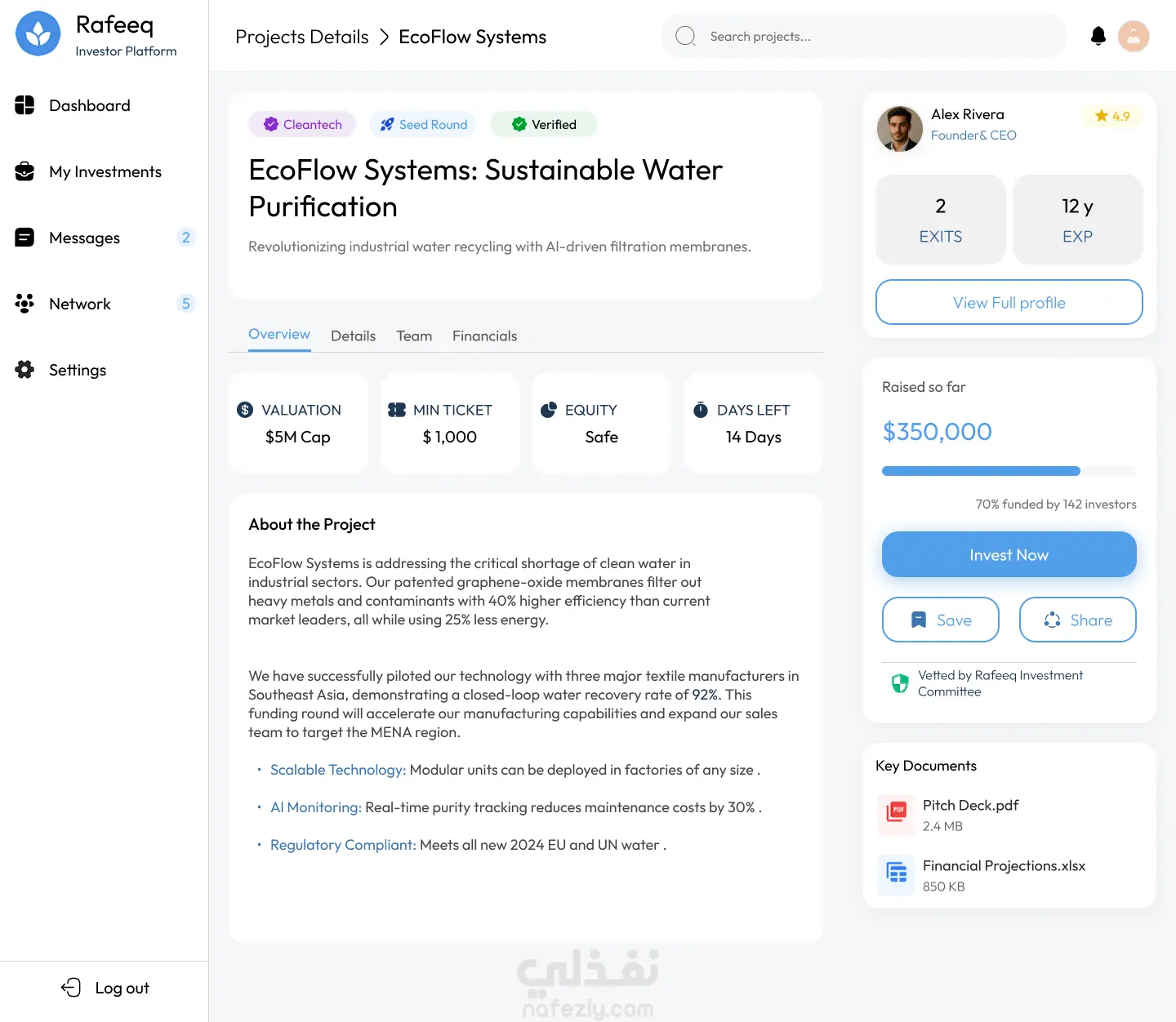Screen dimensions: 1176x1022
Task: Open the Pitch Deck.pdf file icon
Action: [897, 814]
